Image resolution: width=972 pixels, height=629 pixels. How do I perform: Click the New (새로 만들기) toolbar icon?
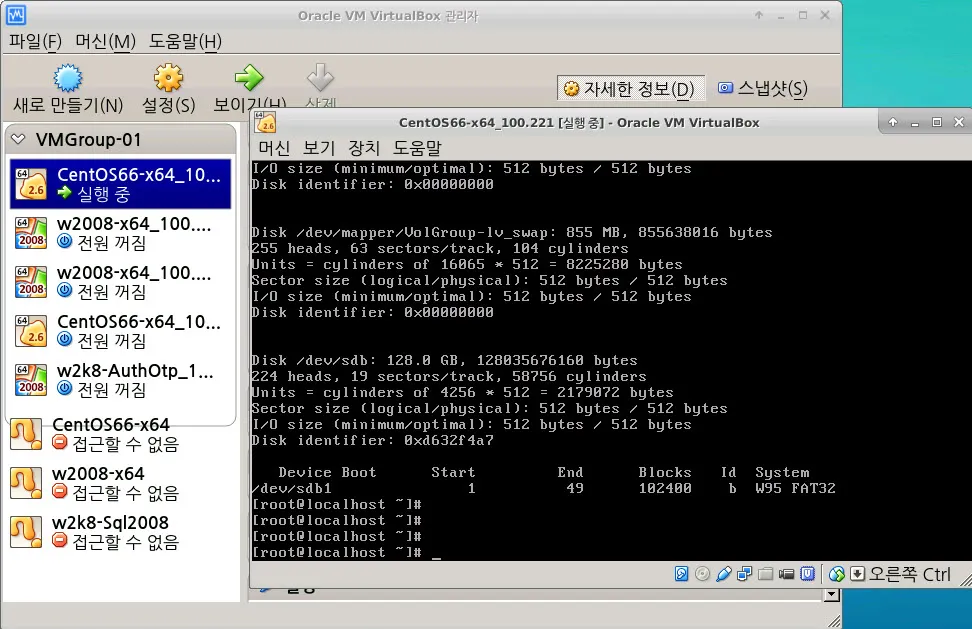pos(68,78)
